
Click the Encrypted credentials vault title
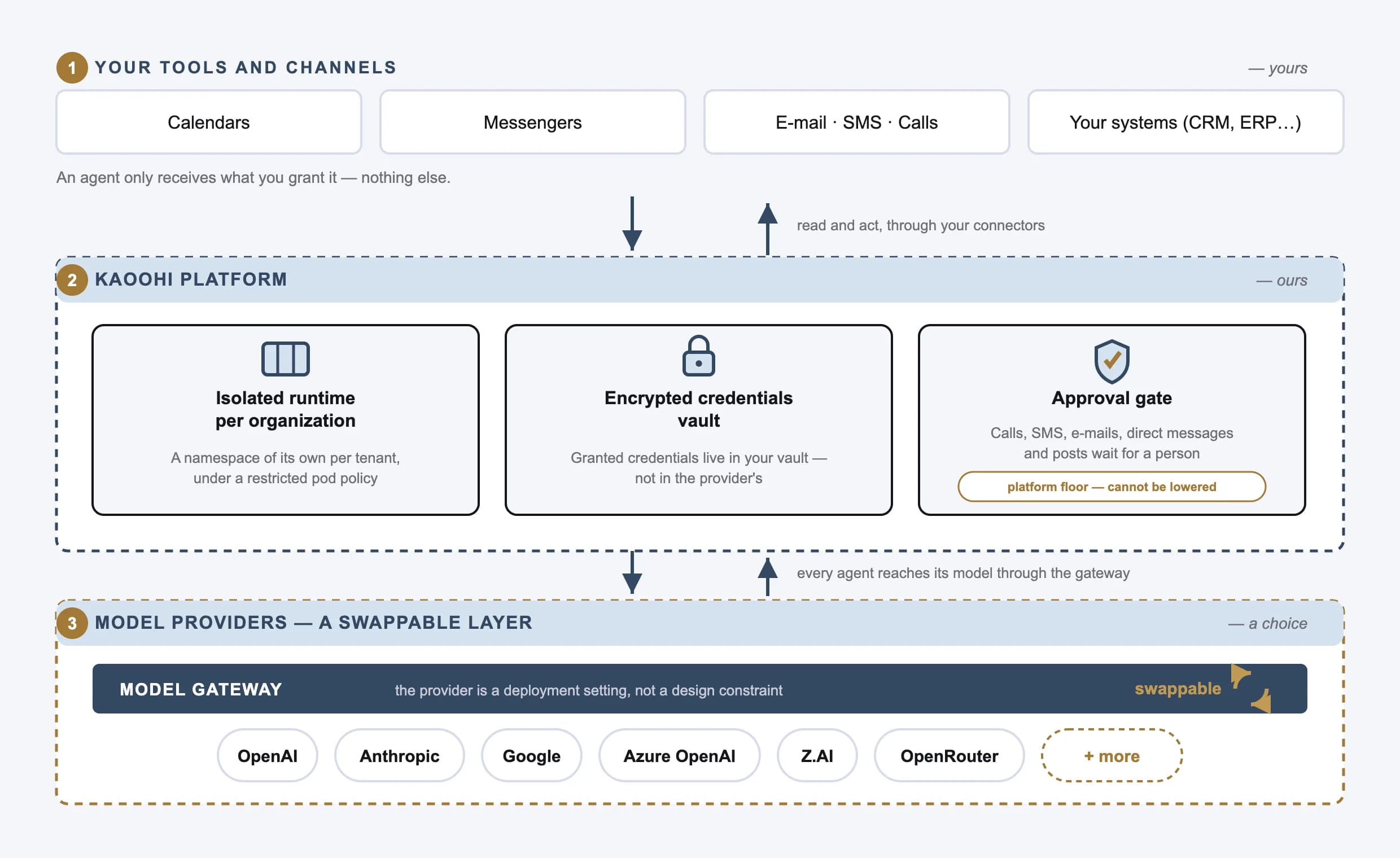(698, 409)
